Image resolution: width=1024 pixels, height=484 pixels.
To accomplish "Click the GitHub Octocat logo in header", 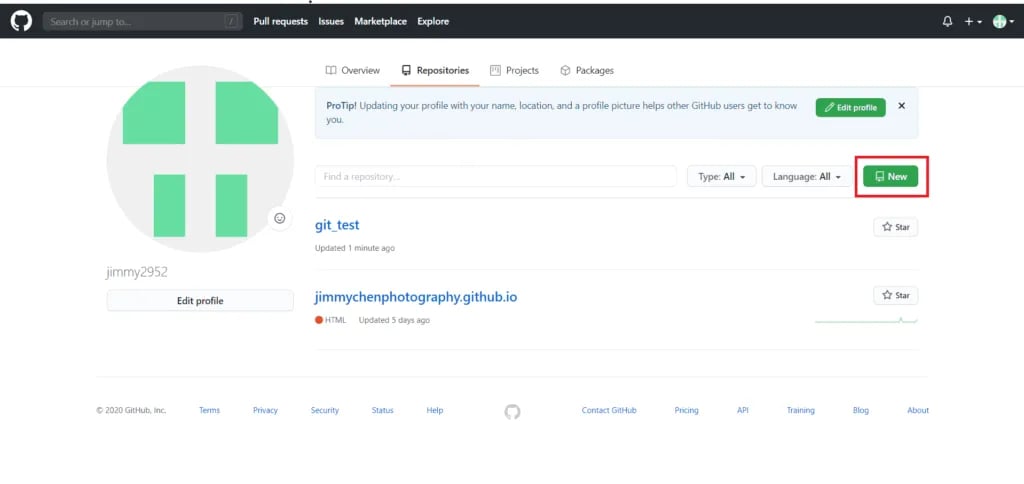I will tap(21, 21).
